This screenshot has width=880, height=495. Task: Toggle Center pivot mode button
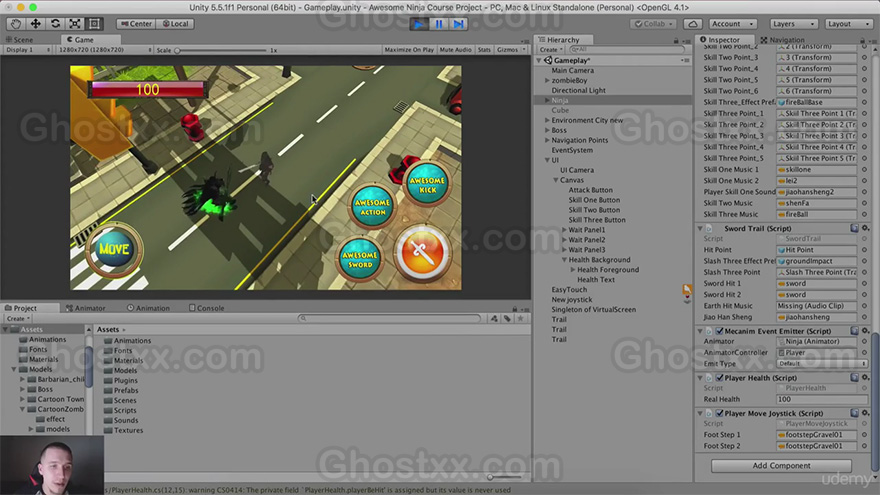pos(136,24)
